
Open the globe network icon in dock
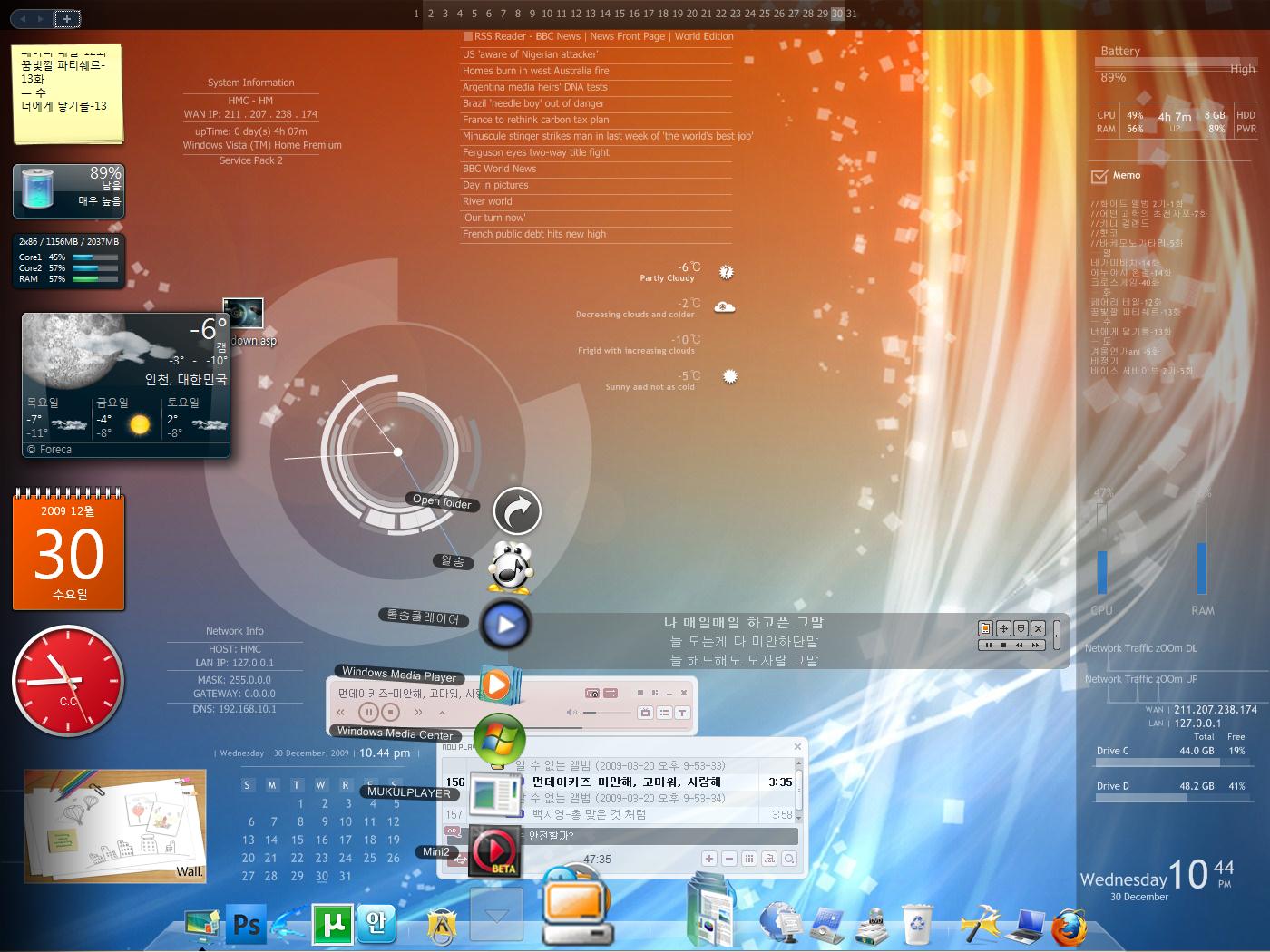[780, 924]
